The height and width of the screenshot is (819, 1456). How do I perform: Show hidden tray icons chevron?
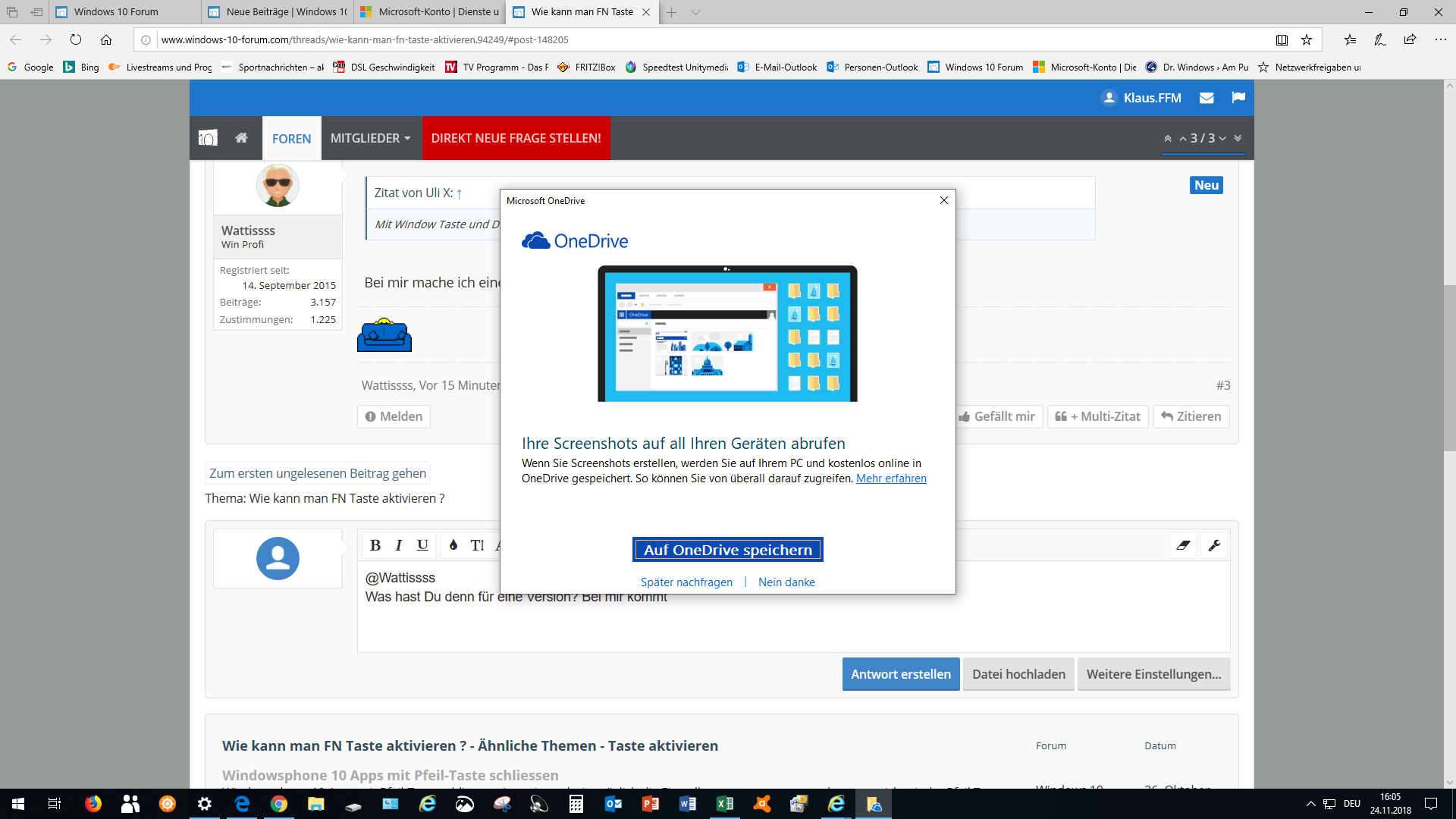tap(1310, 804)
